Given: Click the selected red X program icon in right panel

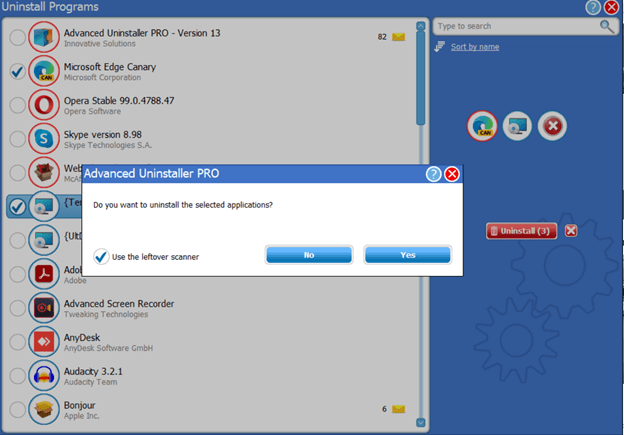Looking at the screenshot, I should point(552,126).
